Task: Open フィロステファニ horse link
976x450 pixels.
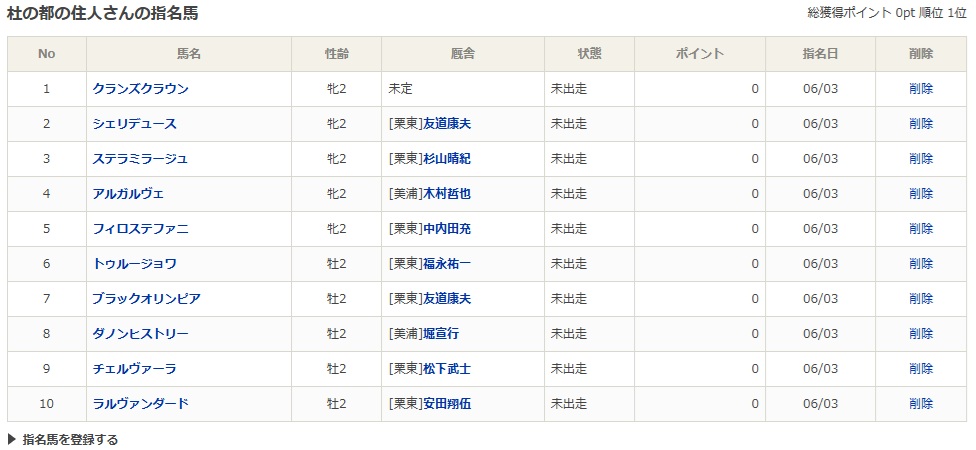Action: click(x=140, y=229)
